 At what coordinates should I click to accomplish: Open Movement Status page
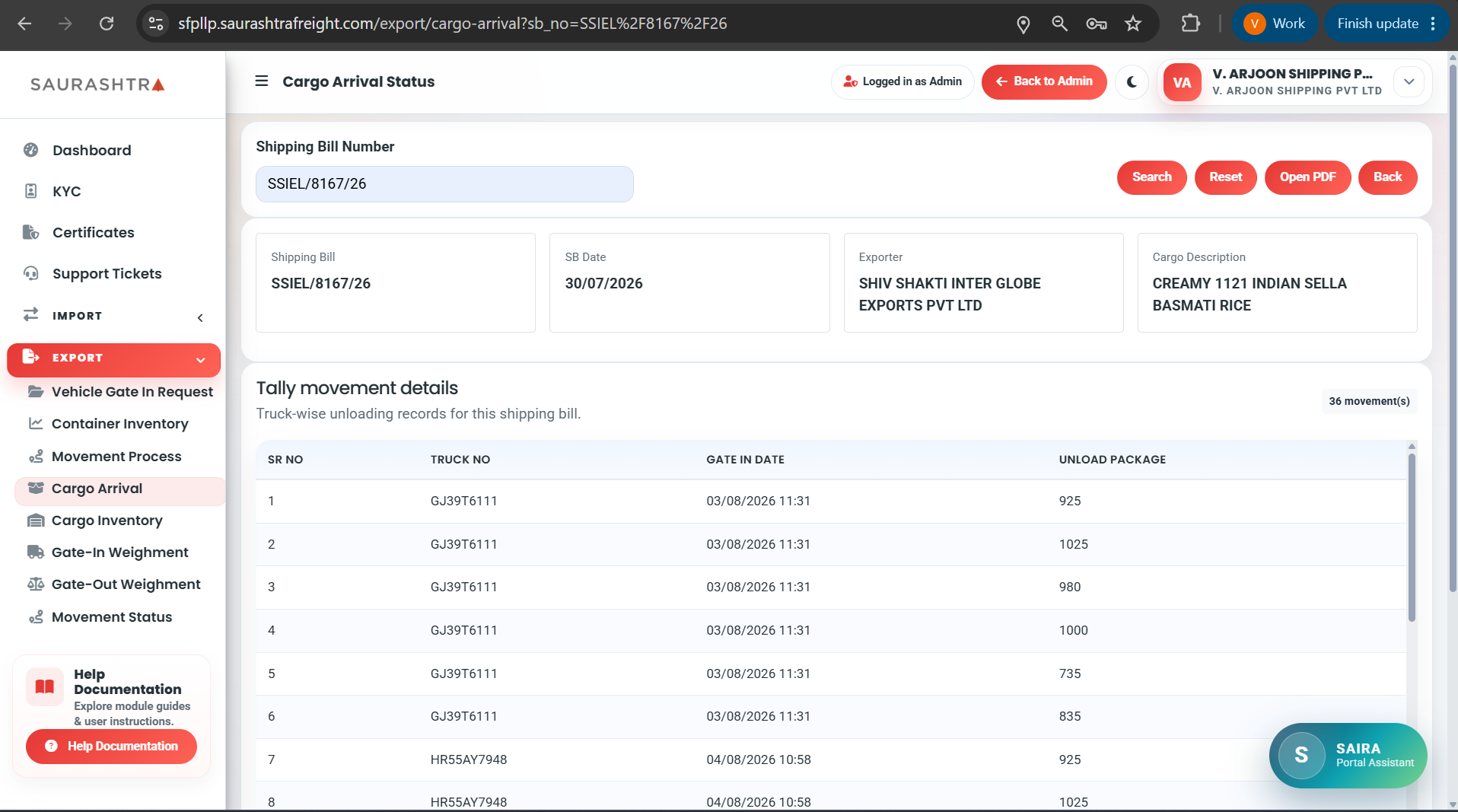tap(111, 616)
